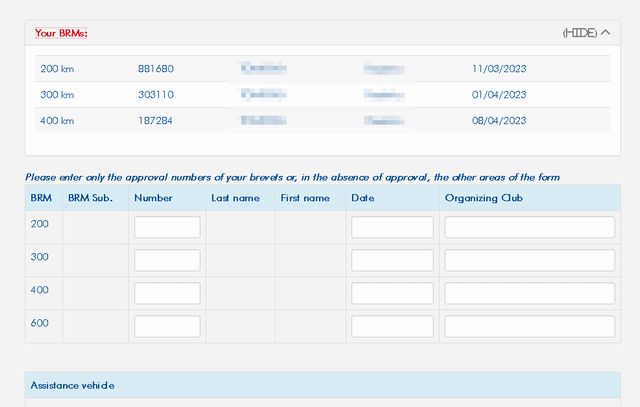The image size is (640, 407).
Task: Click the Date field for BRM 300
Action: (x=392, y=260)
